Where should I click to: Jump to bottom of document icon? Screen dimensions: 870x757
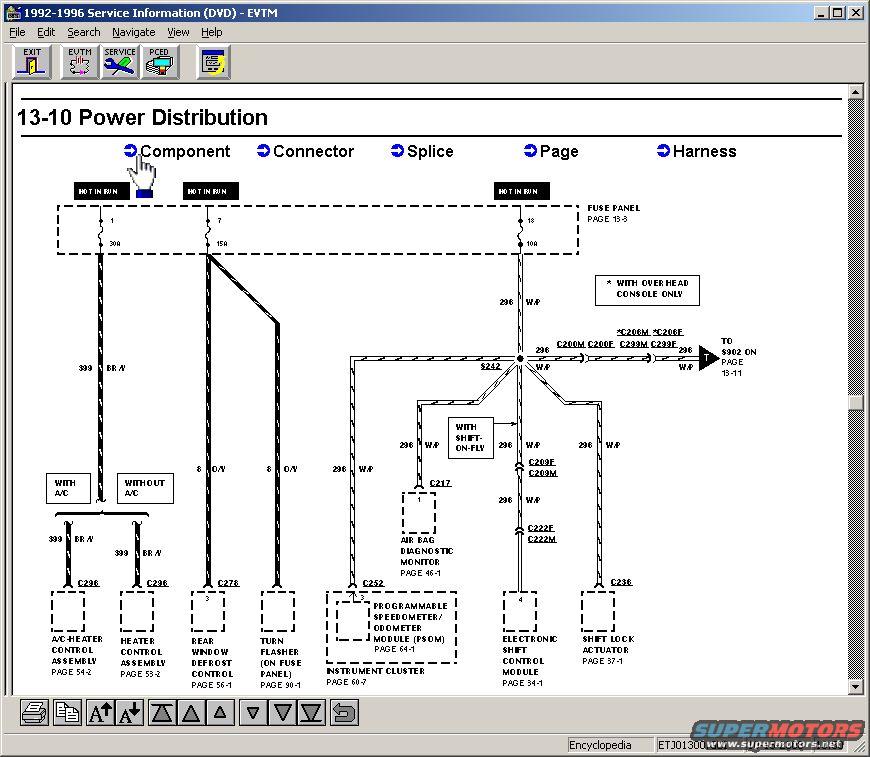coord(312,712)
